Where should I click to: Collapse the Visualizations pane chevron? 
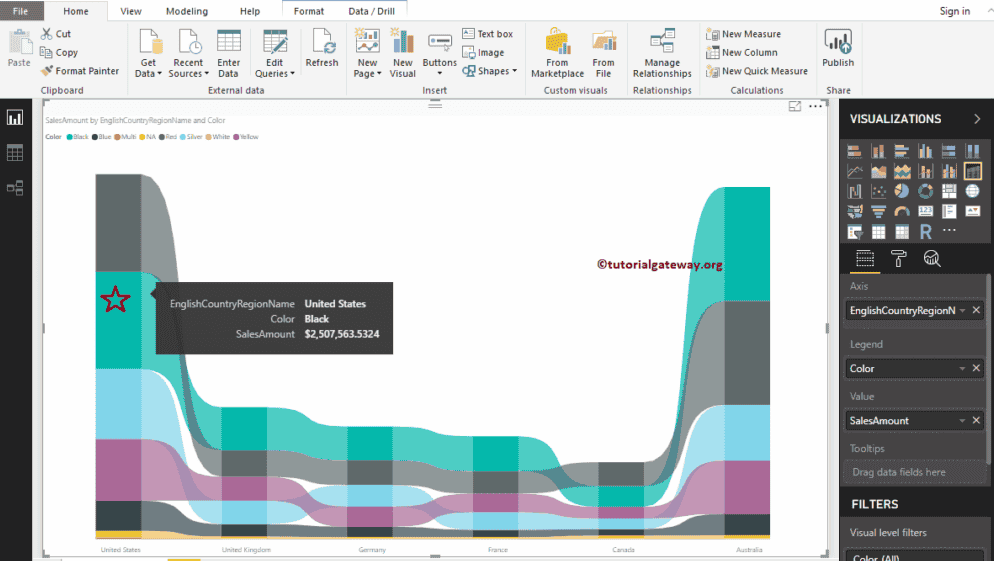pos(977,119)
